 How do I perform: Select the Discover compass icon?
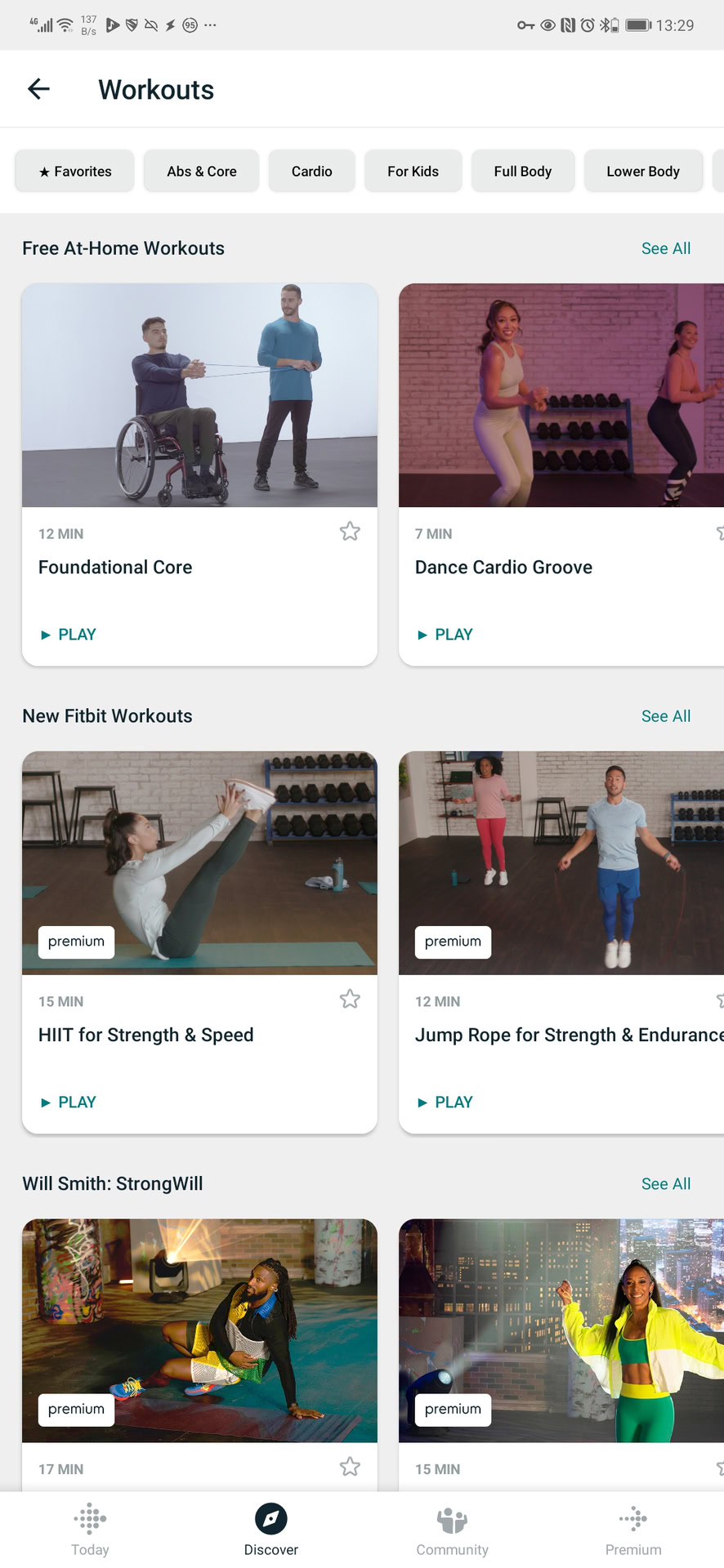tap(271, 1518)
